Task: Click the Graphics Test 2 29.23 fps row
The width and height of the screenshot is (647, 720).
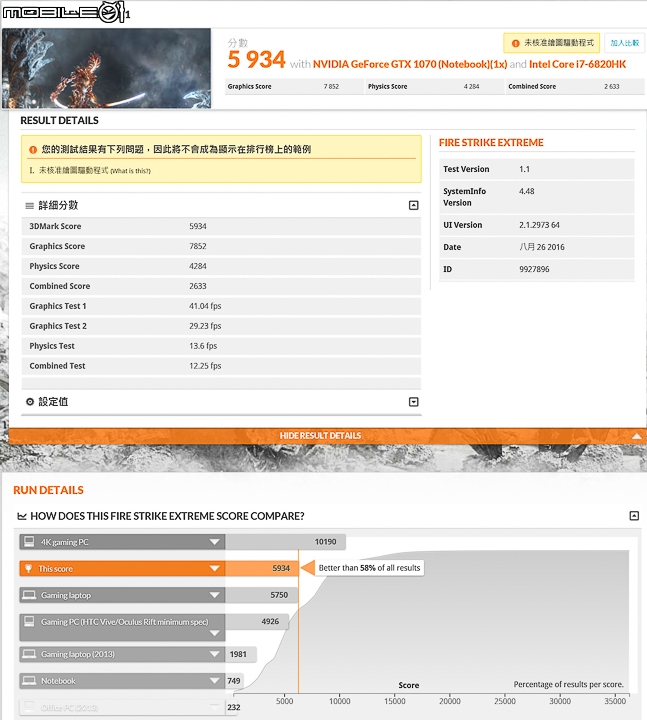Action: click(221, 326)
